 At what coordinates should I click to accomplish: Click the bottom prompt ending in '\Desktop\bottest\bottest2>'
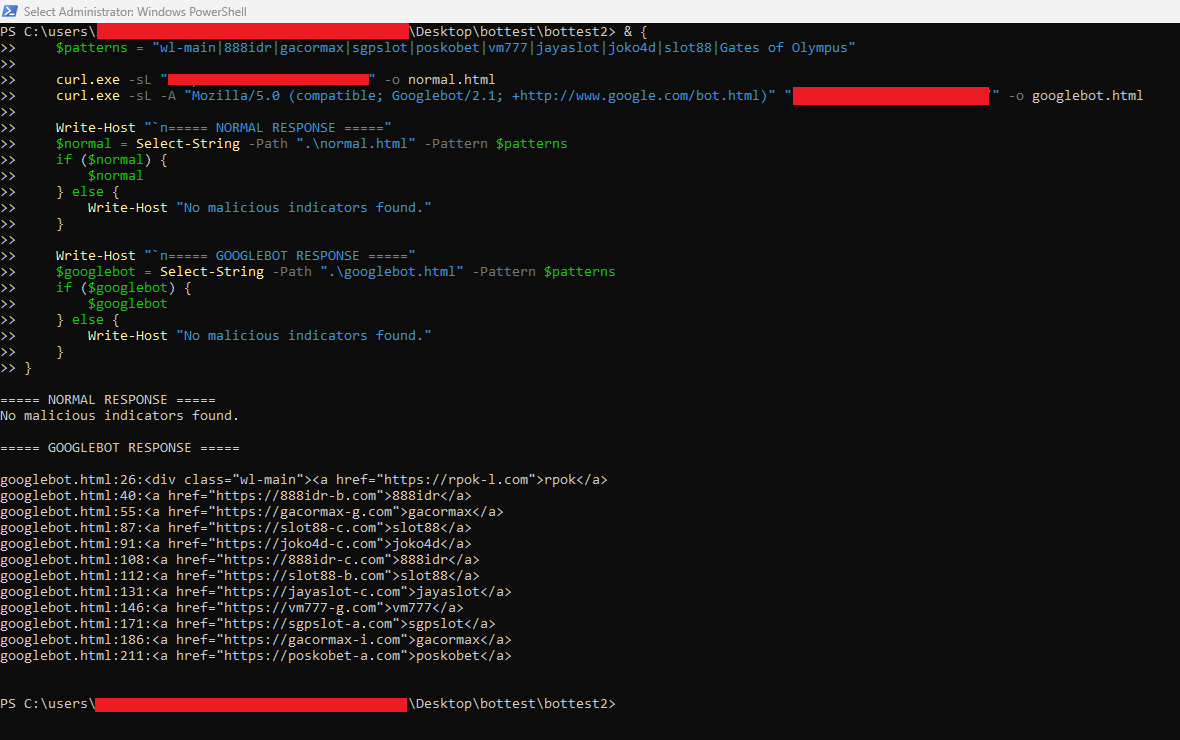coord(308,704)
